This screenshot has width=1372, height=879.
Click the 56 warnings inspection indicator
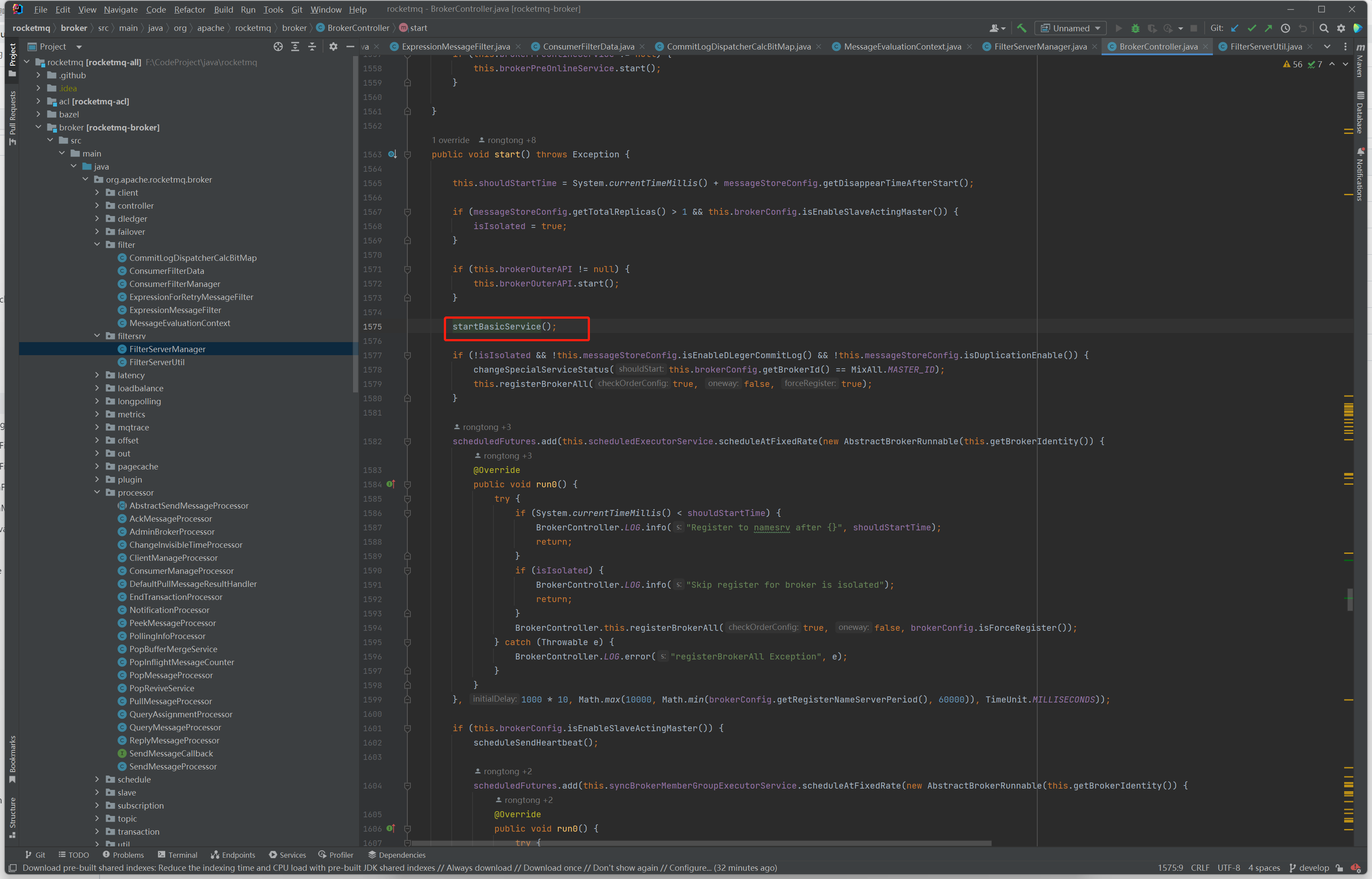coord(1293,64)
